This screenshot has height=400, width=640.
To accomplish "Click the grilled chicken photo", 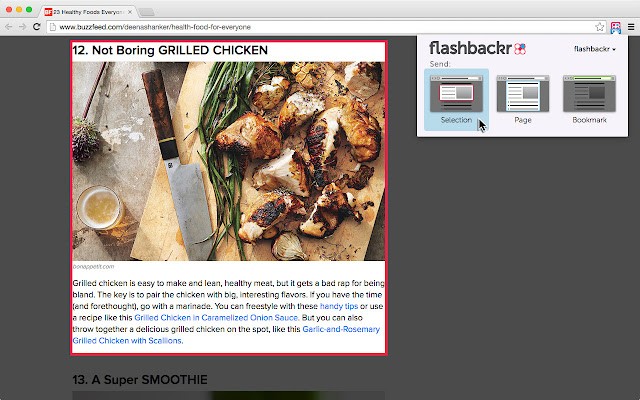I will pyautogui.click(x=229, y=161).
